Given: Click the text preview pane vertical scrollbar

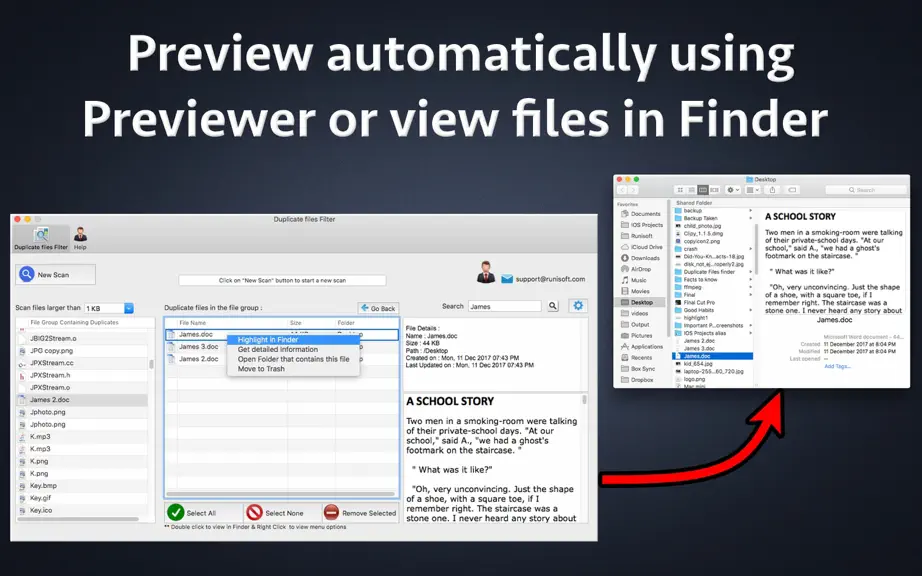Looking at the screenshot, I should 584,400.
